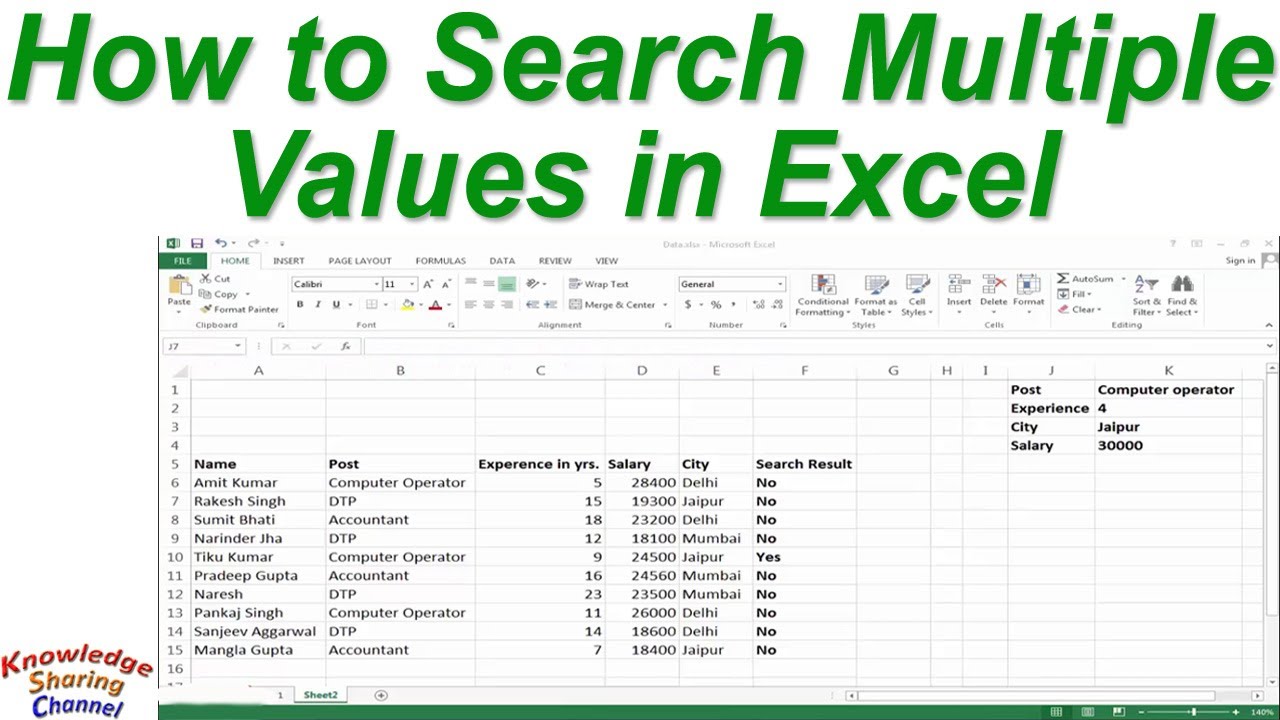Open the General number format dropdown
This screenshot has height=720, width=1280.
coord(780,284)
